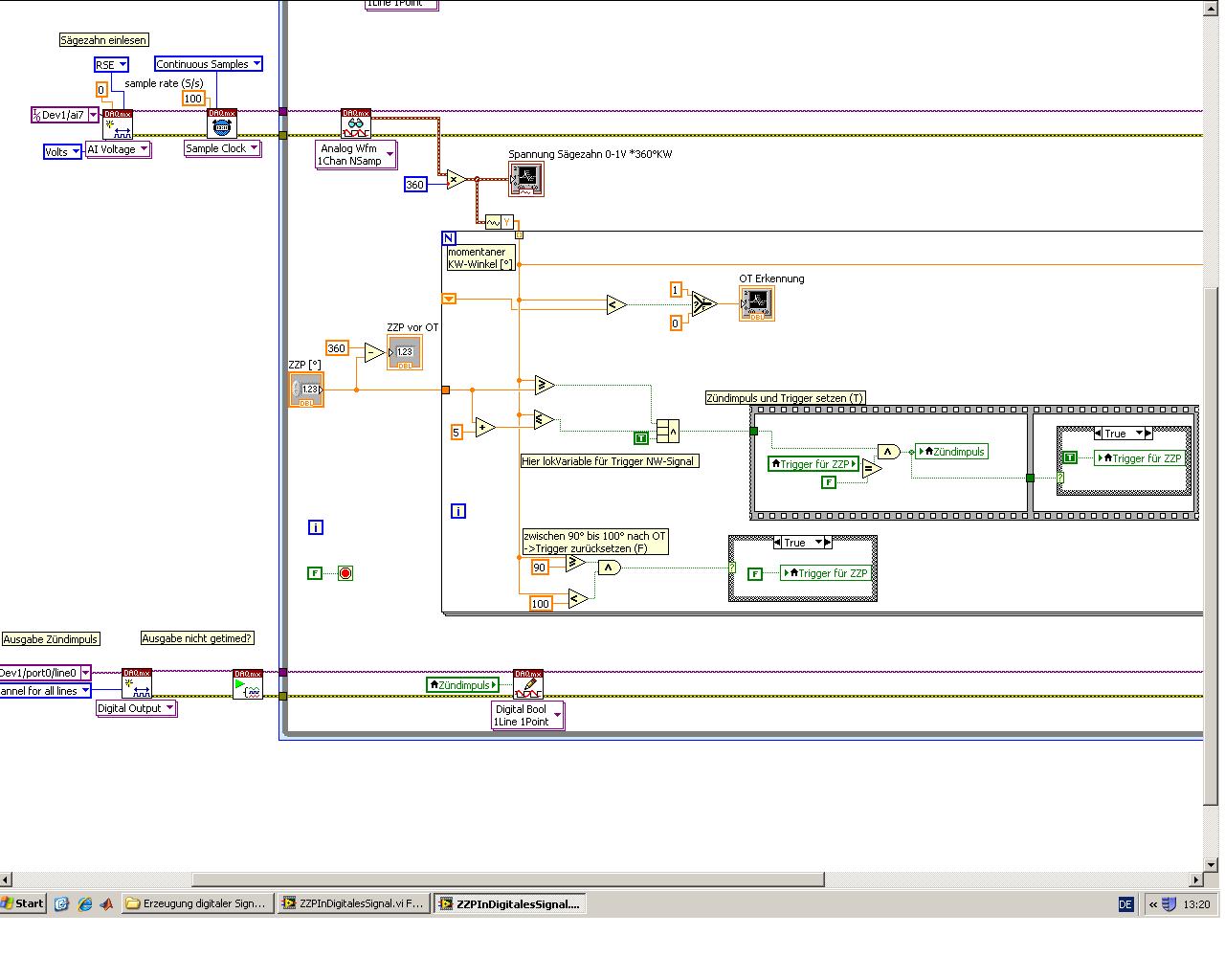Click the less-than comparator next to constant 100
The width and height of the screenshot is (1225, 980).
point(577,599)
